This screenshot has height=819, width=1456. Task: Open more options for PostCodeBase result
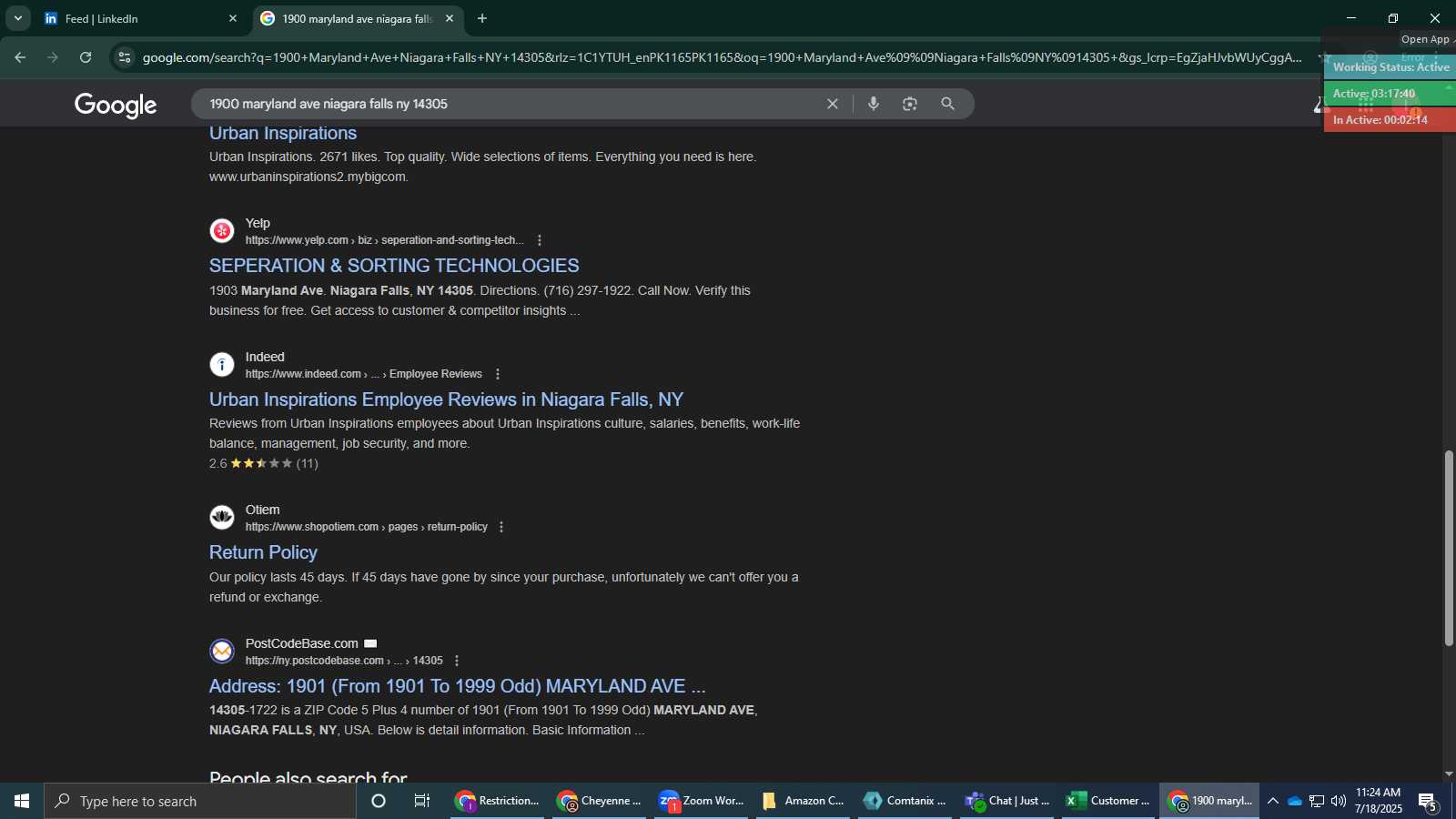coord(457,661)
